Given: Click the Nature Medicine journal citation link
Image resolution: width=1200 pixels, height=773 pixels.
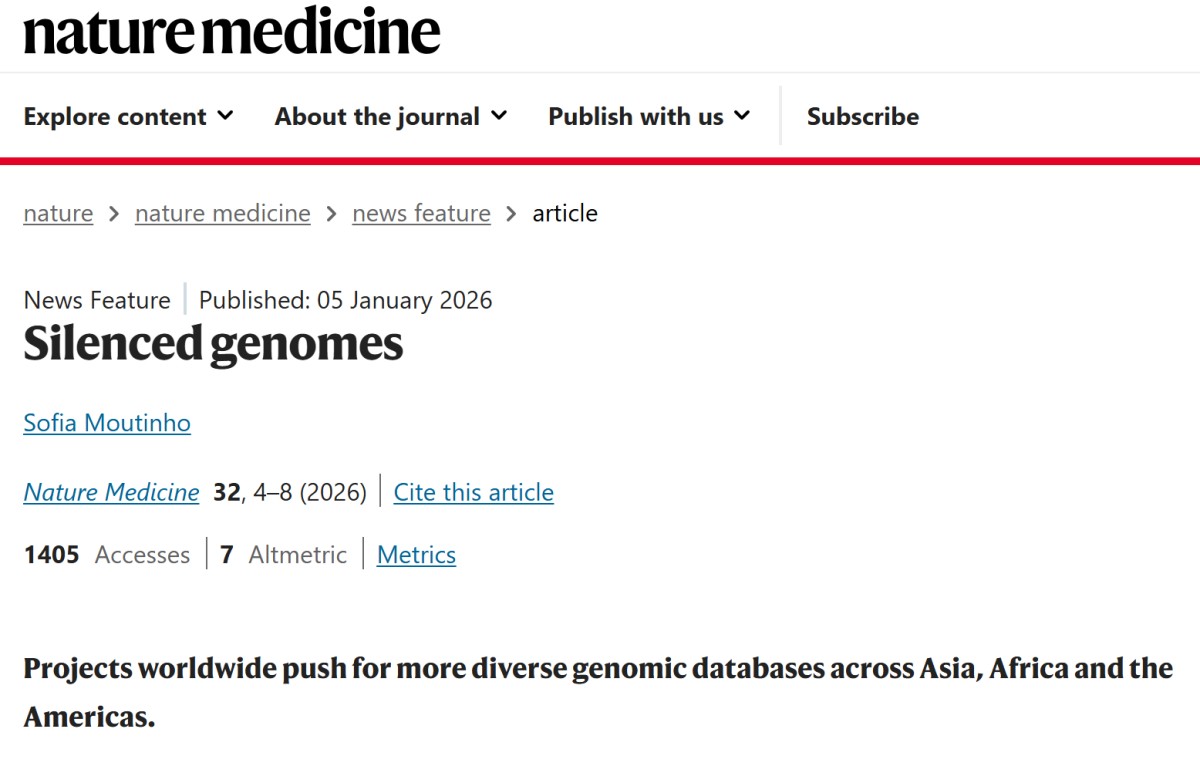Looking at the screenshot, I should click(111, 492).
